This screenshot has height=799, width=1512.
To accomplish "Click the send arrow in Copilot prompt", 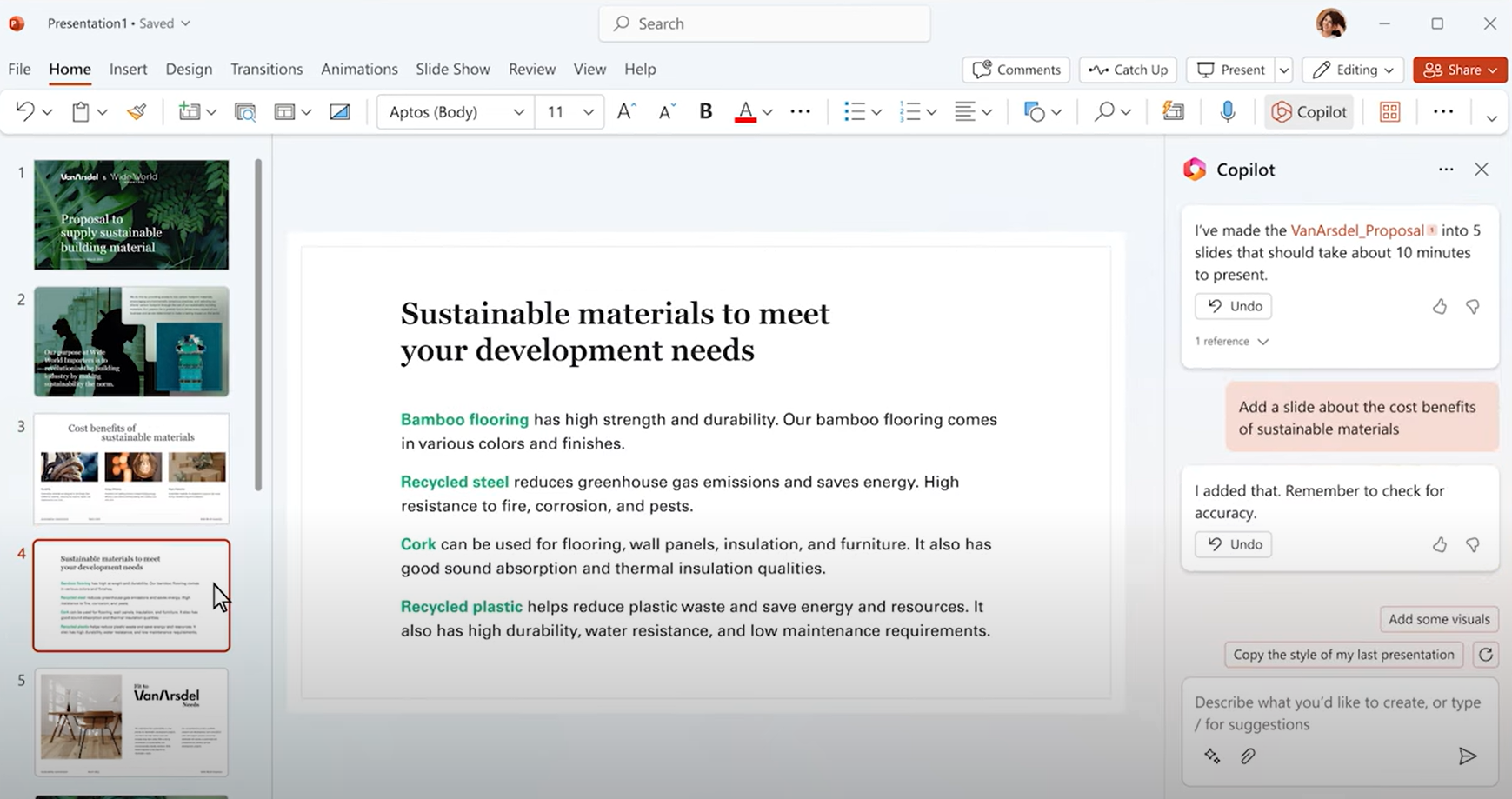I will pos(1467,756).
